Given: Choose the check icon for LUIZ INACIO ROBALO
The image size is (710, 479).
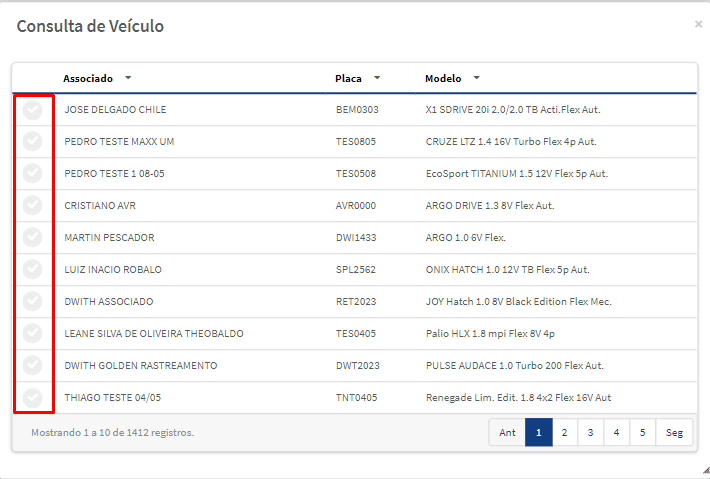Looking at the screenshot, I should (33, 269).
